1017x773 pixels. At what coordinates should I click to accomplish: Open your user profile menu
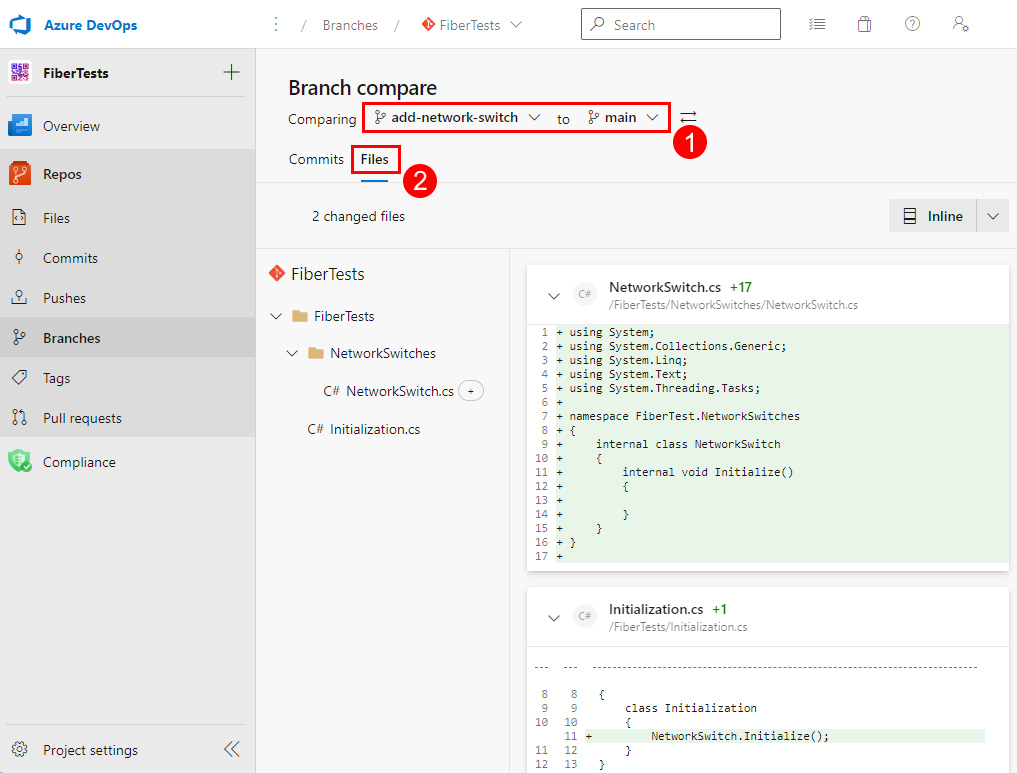click(x=960, y=24)
